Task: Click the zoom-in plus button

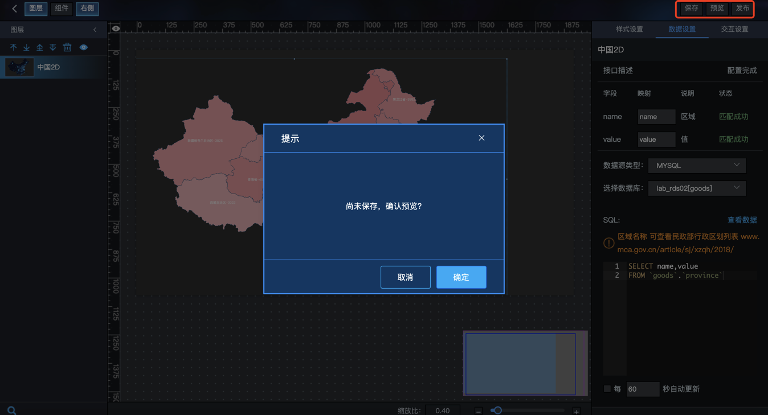Action: 576,411
